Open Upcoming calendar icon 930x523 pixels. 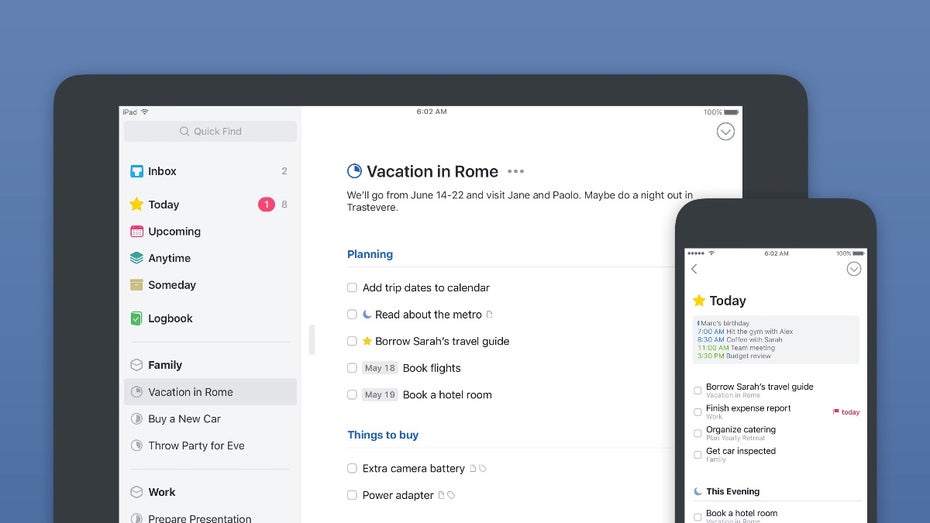pos(136,231)
